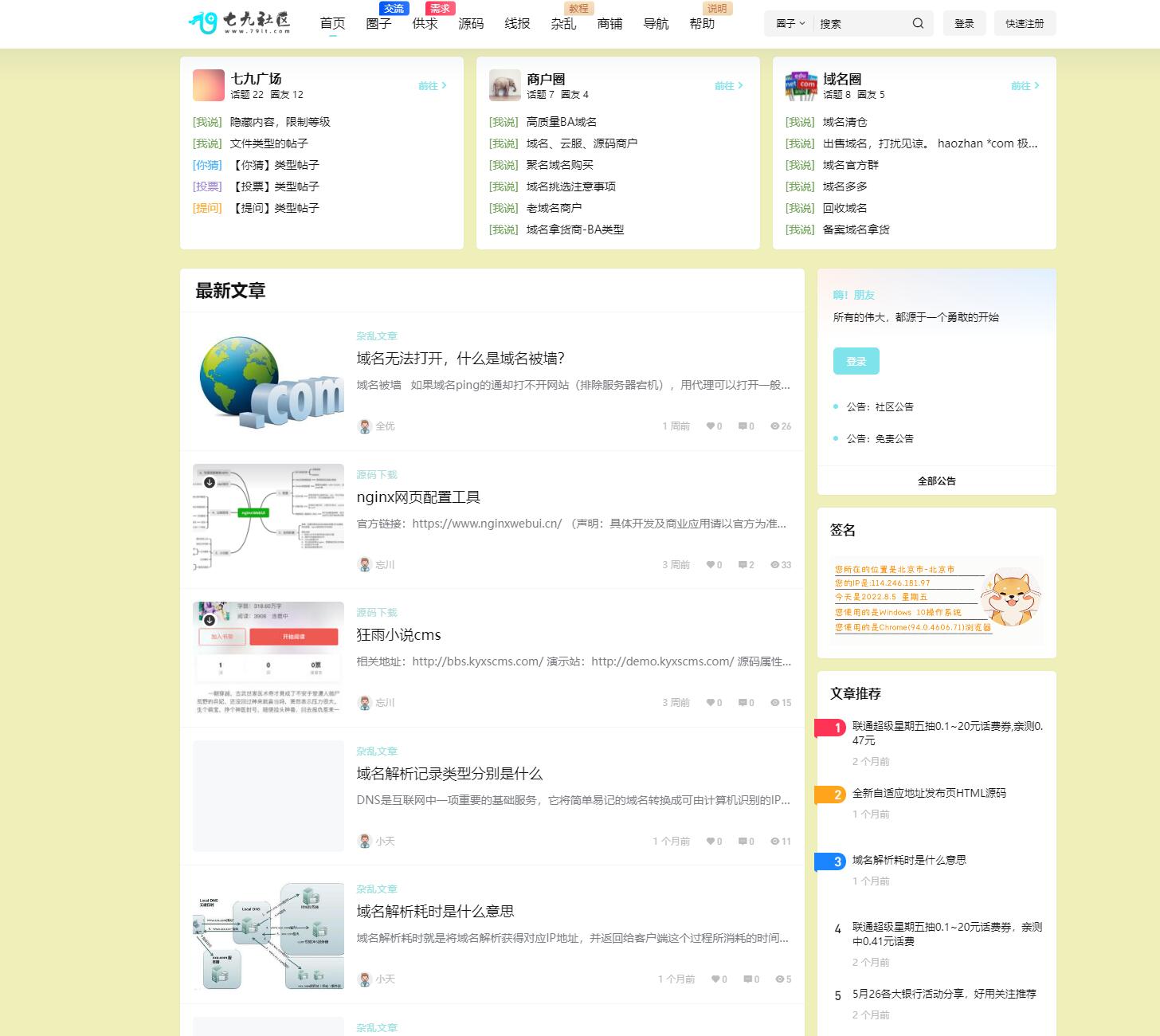Open the post 文件类型的帖子
Viewport: 1160px width, 1036px height.
click(x=268, y=143)
